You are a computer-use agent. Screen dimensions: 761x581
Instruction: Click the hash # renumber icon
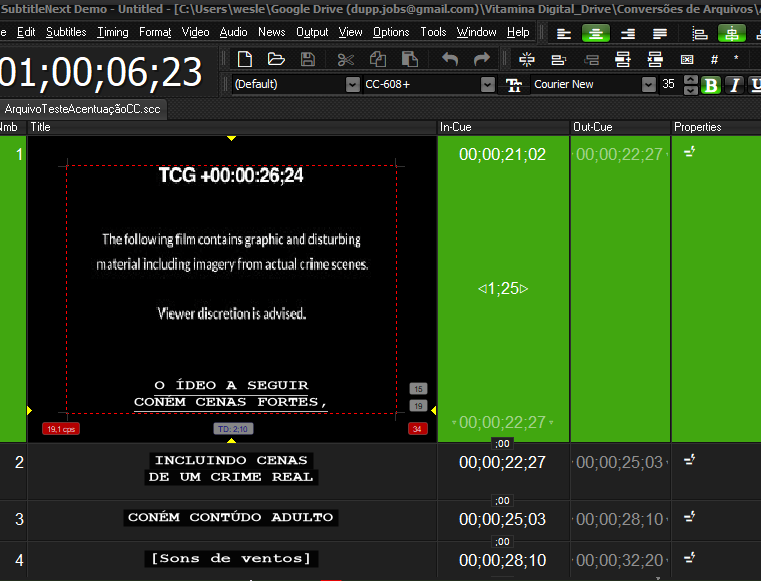(714, 60)
